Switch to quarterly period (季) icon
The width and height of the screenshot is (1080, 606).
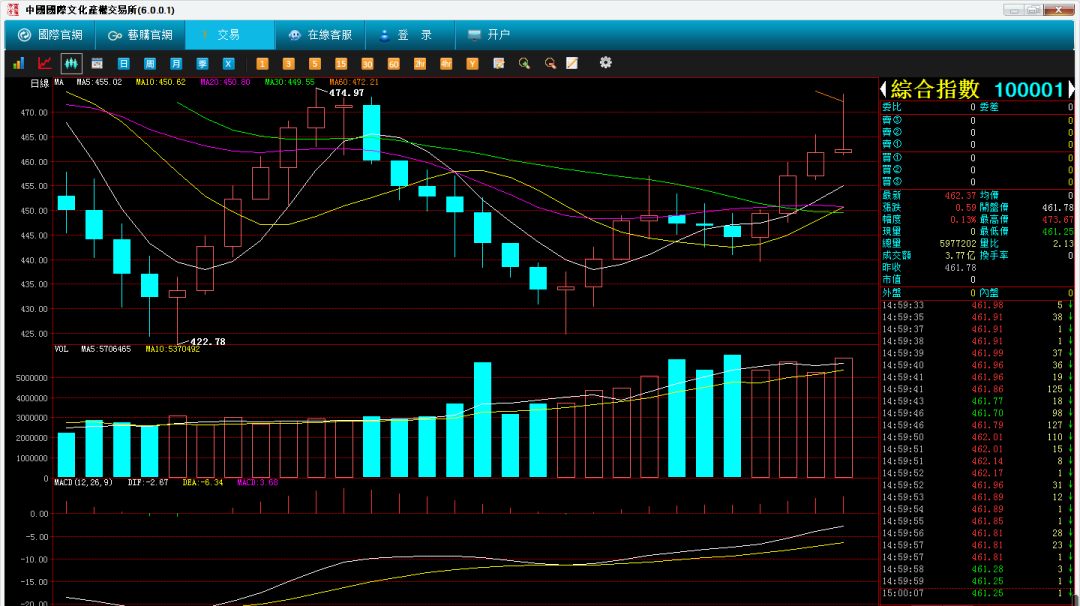(202, 63)
